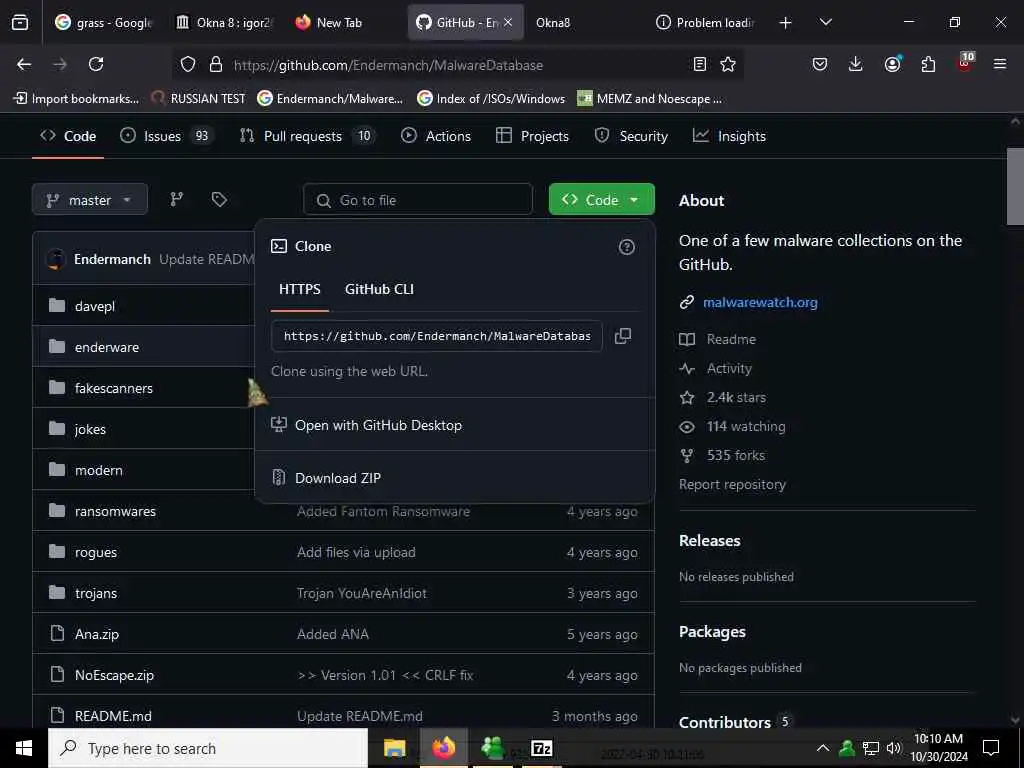This screenshot has height=768, width=1024.
Task: Switch to the grass Google browser tab
Action: coord(104,23)
